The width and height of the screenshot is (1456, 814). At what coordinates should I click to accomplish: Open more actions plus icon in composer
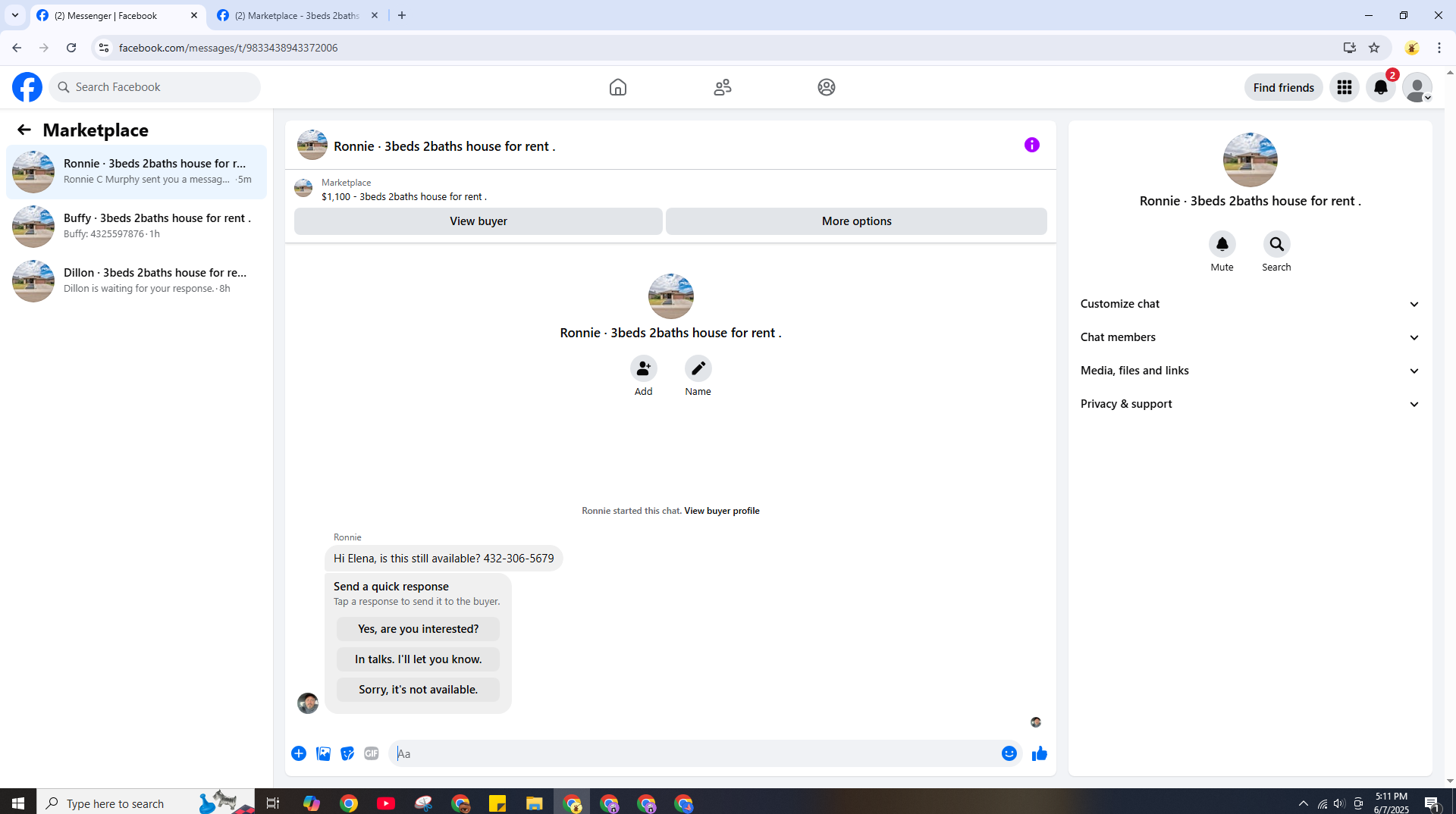click(299, 753)
